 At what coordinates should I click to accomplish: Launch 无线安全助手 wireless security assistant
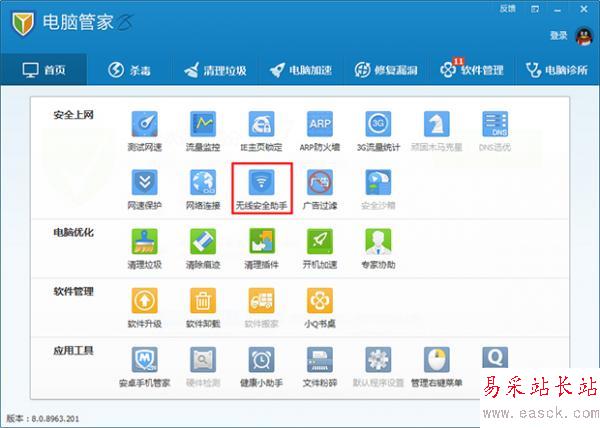[x=262, y=190]
